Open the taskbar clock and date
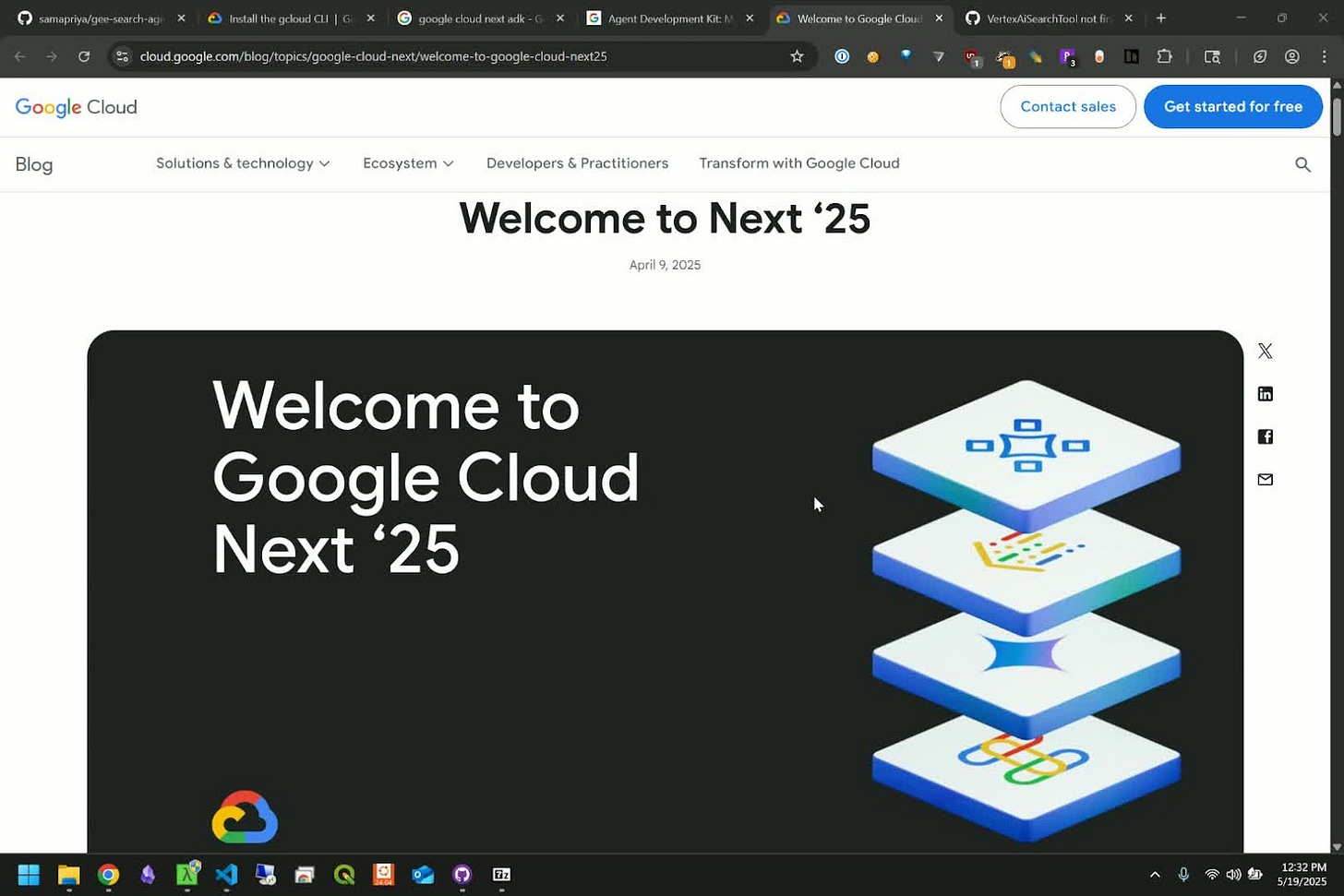The image size is (1344, 896). (x=1302, y=874)
